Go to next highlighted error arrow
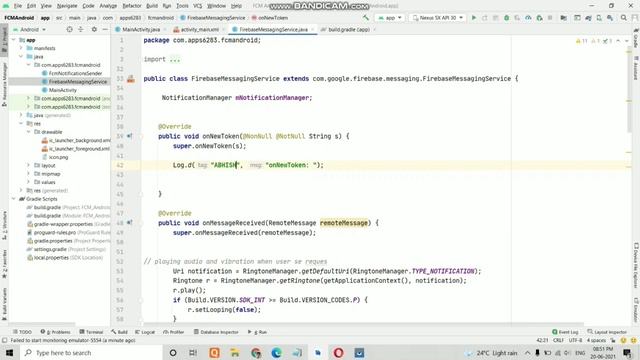This screenshot has height=360, width=640. (x=627, y=41)
